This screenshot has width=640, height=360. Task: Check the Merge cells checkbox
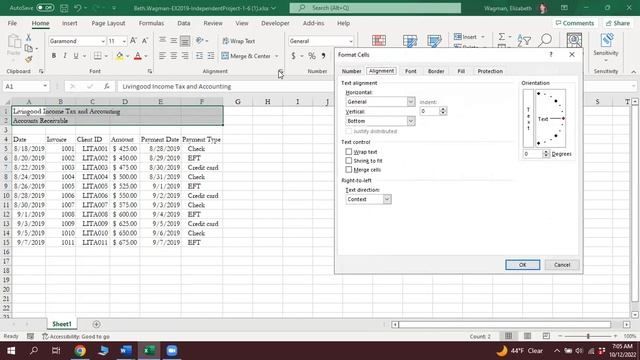point(349,169)
